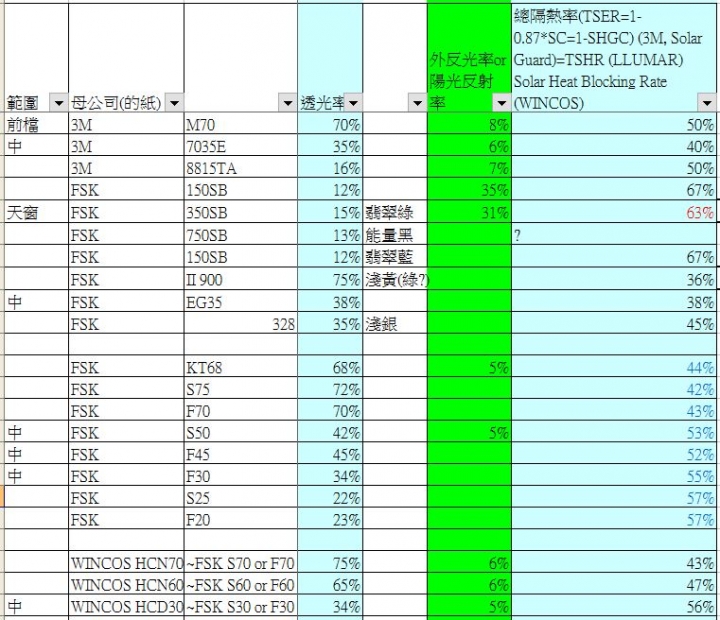Image resolution: width=720 pixels, height=620 pixels.
Task: Select the cell M70
Action: pos(241,124)
